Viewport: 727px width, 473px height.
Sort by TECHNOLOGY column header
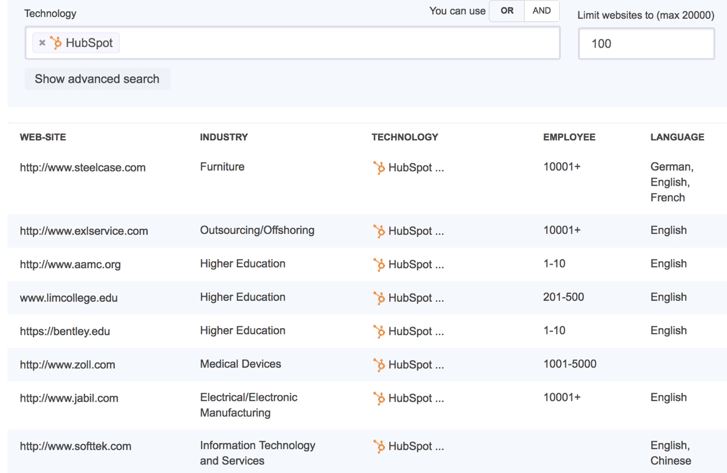(x=405, y=137)
